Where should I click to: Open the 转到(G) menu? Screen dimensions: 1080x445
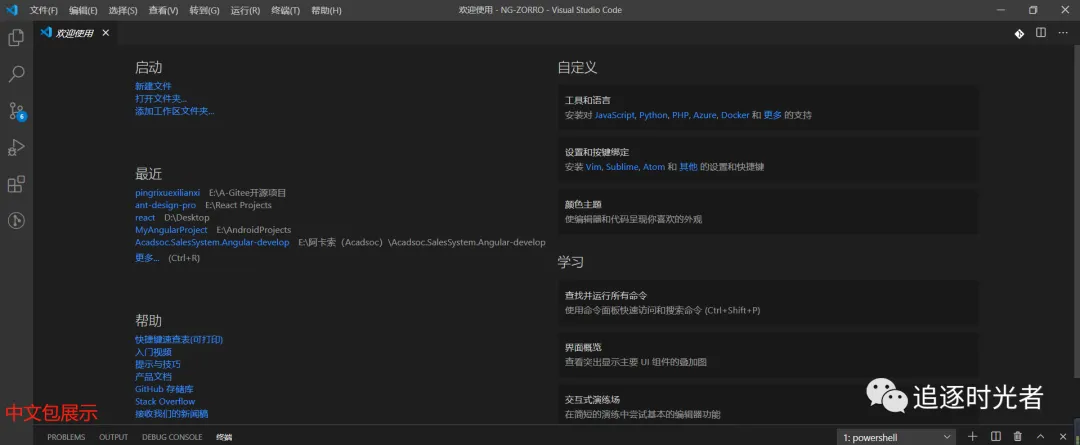coord(205,10)
